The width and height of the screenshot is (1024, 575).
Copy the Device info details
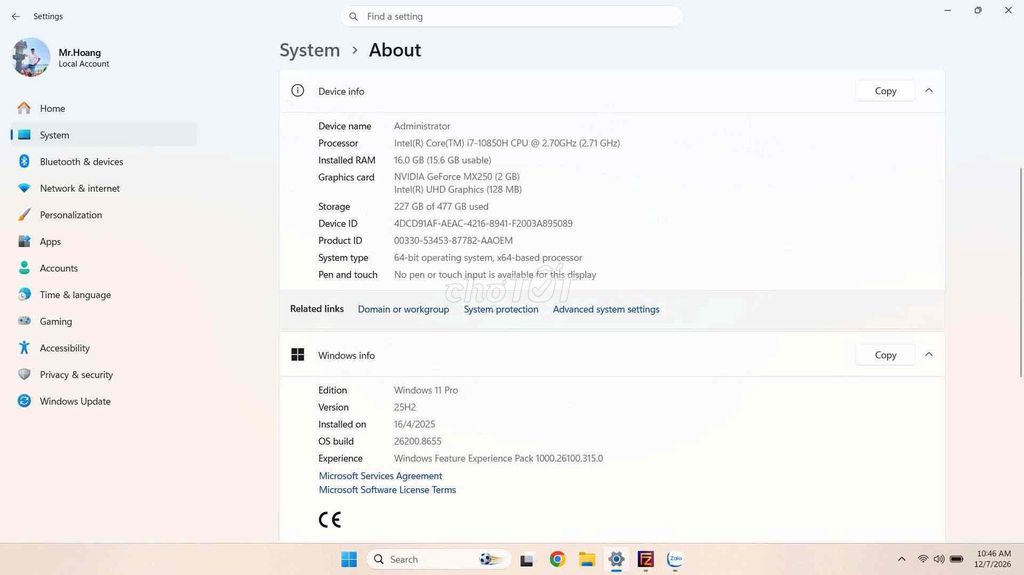point(885,91)
